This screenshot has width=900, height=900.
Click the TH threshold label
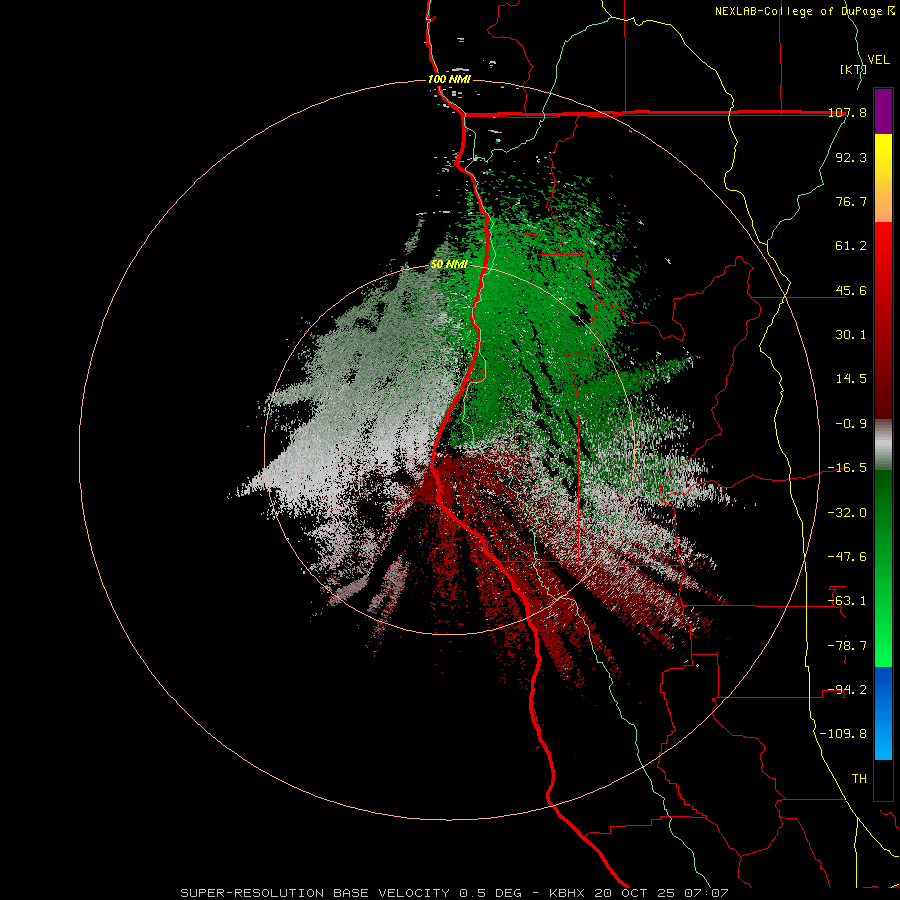click(x=859, y=779)
